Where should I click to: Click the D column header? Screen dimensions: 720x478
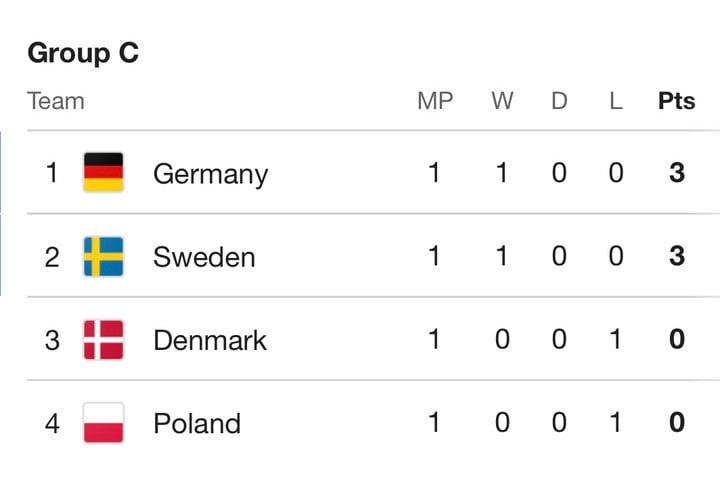pos(559,101)
